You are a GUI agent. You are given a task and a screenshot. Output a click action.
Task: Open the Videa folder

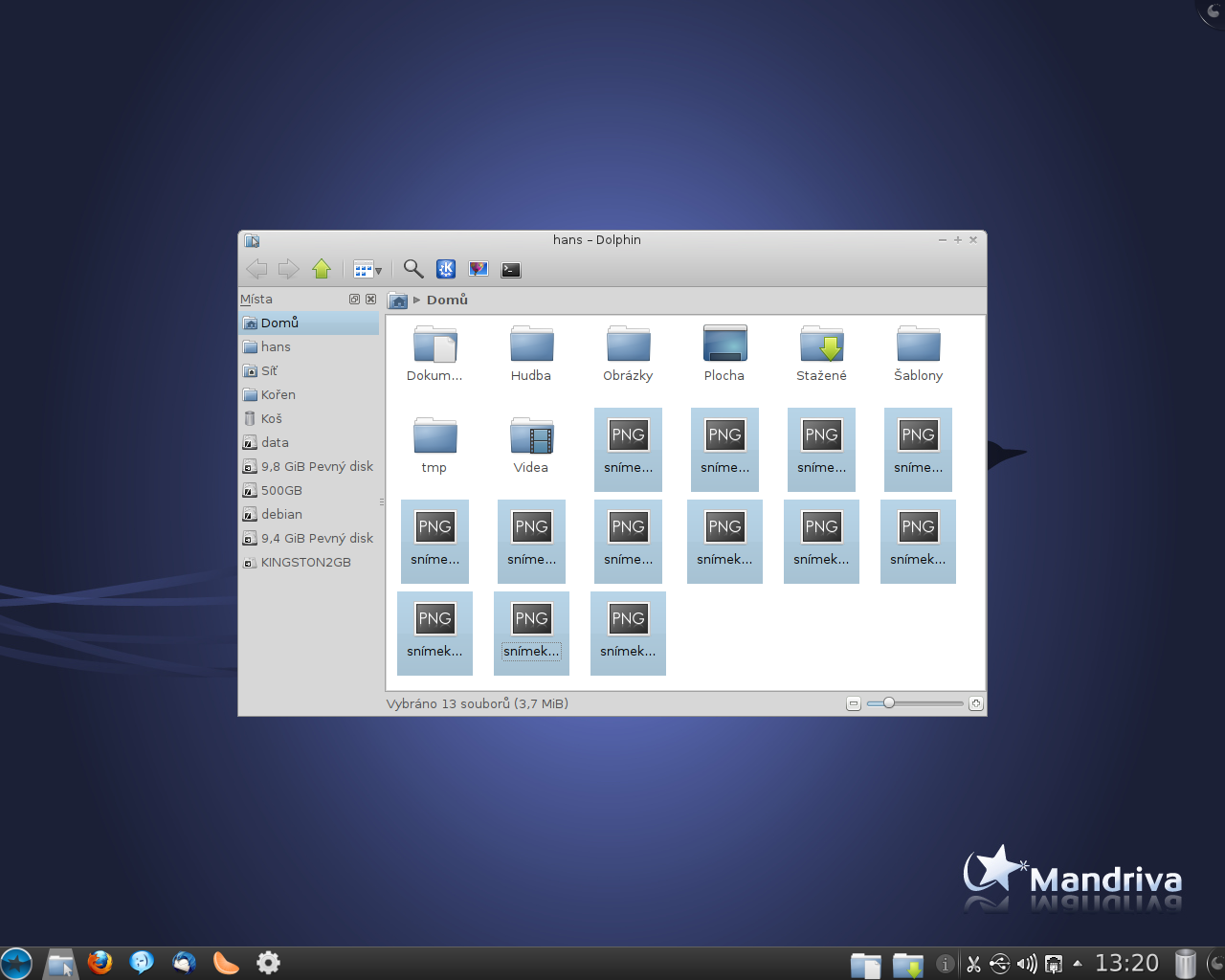pyautogui.click(x=531, y=446)
